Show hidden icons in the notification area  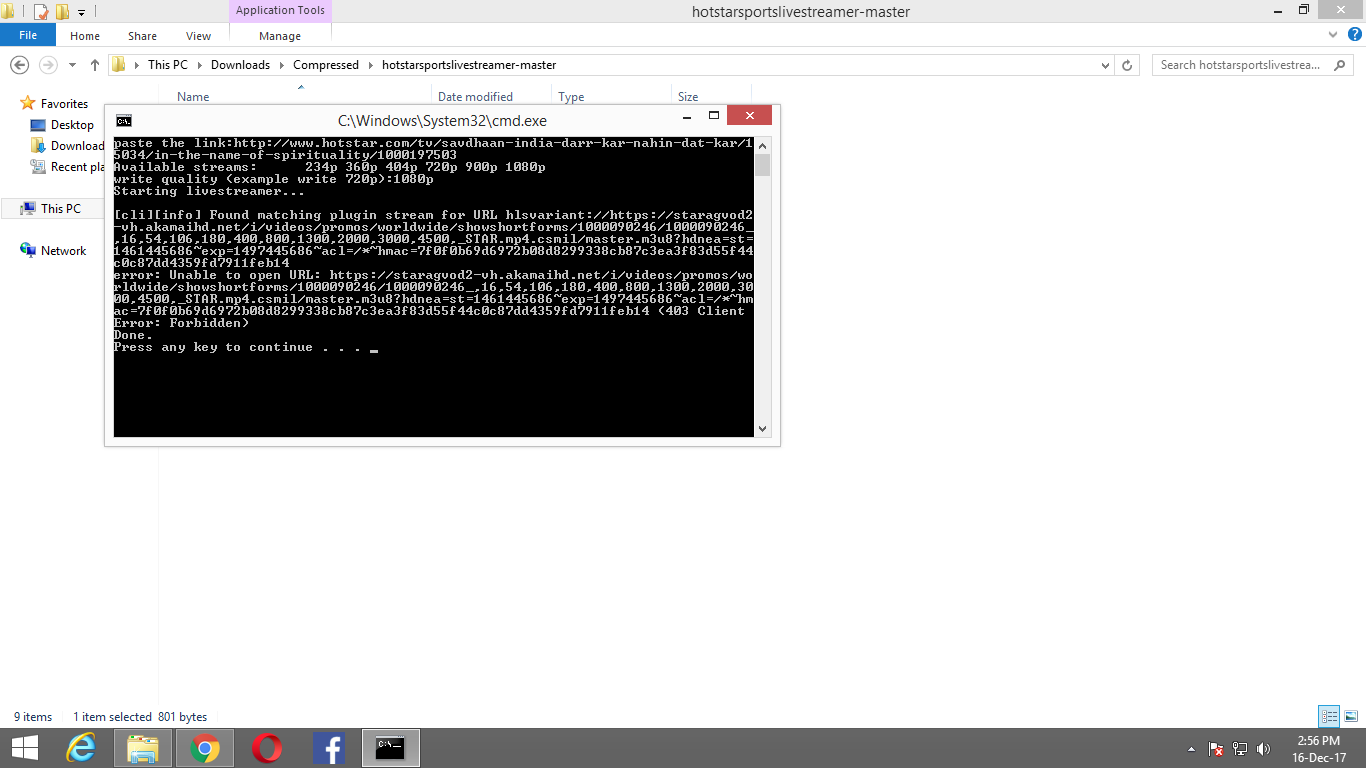(x=1191, y=748)
